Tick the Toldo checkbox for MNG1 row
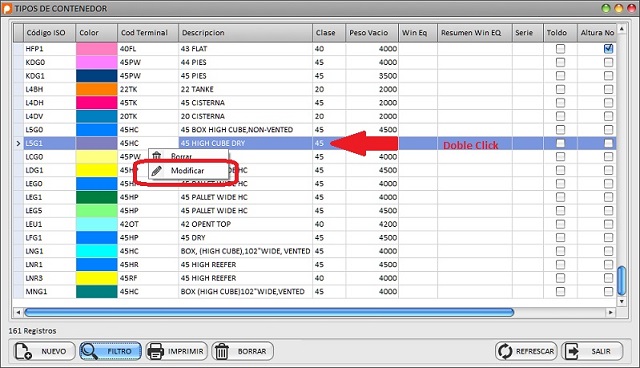The height and width of the screenshot is (368, 640). pos(560,291)
